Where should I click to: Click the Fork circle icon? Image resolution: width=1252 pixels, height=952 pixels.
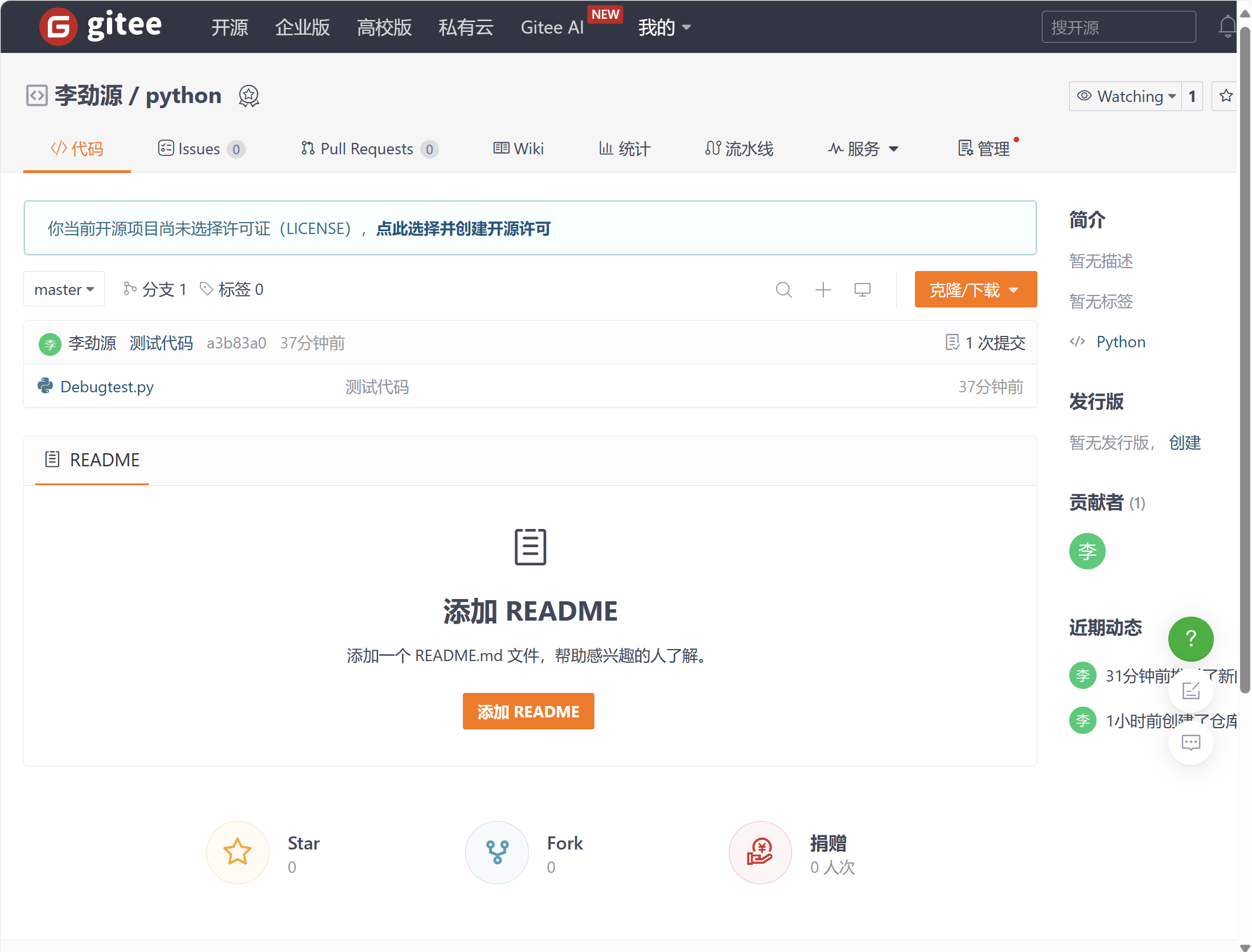tap(496, 852)
